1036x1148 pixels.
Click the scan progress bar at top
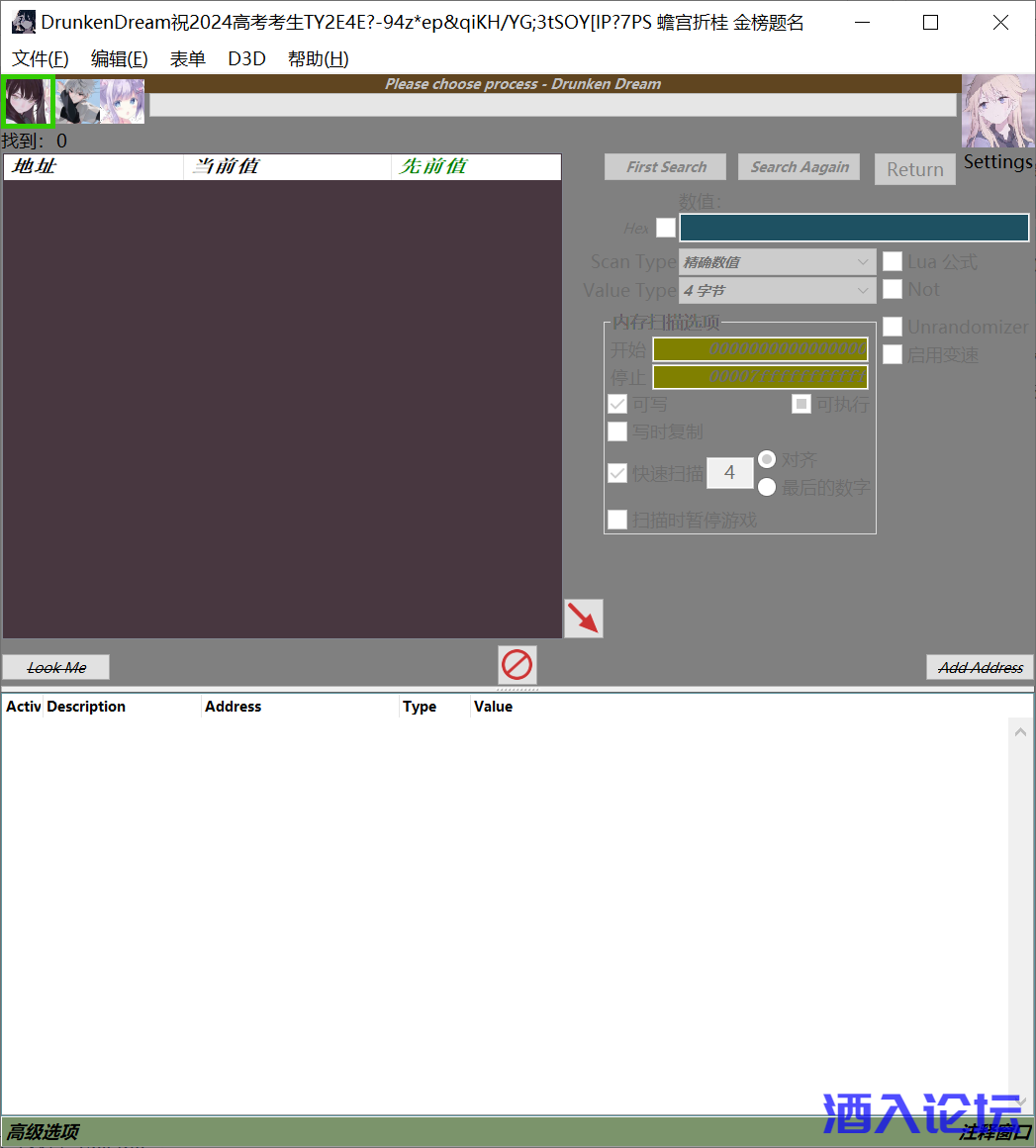552,105
